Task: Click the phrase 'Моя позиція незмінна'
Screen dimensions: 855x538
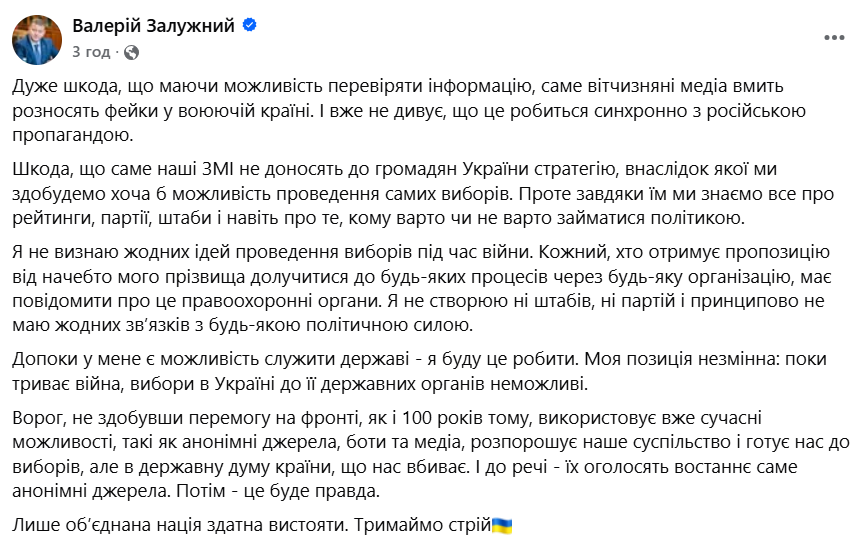Action: tap(701, 358)
